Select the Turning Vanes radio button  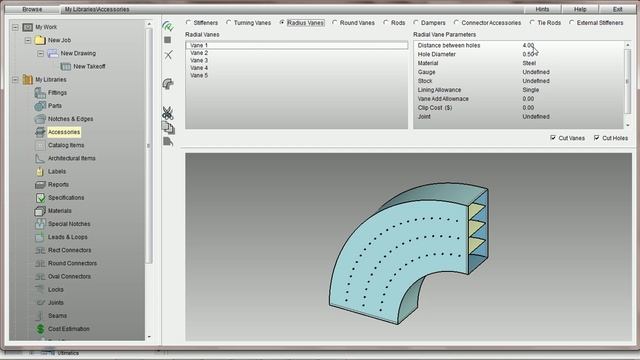[x=229, y=22]
